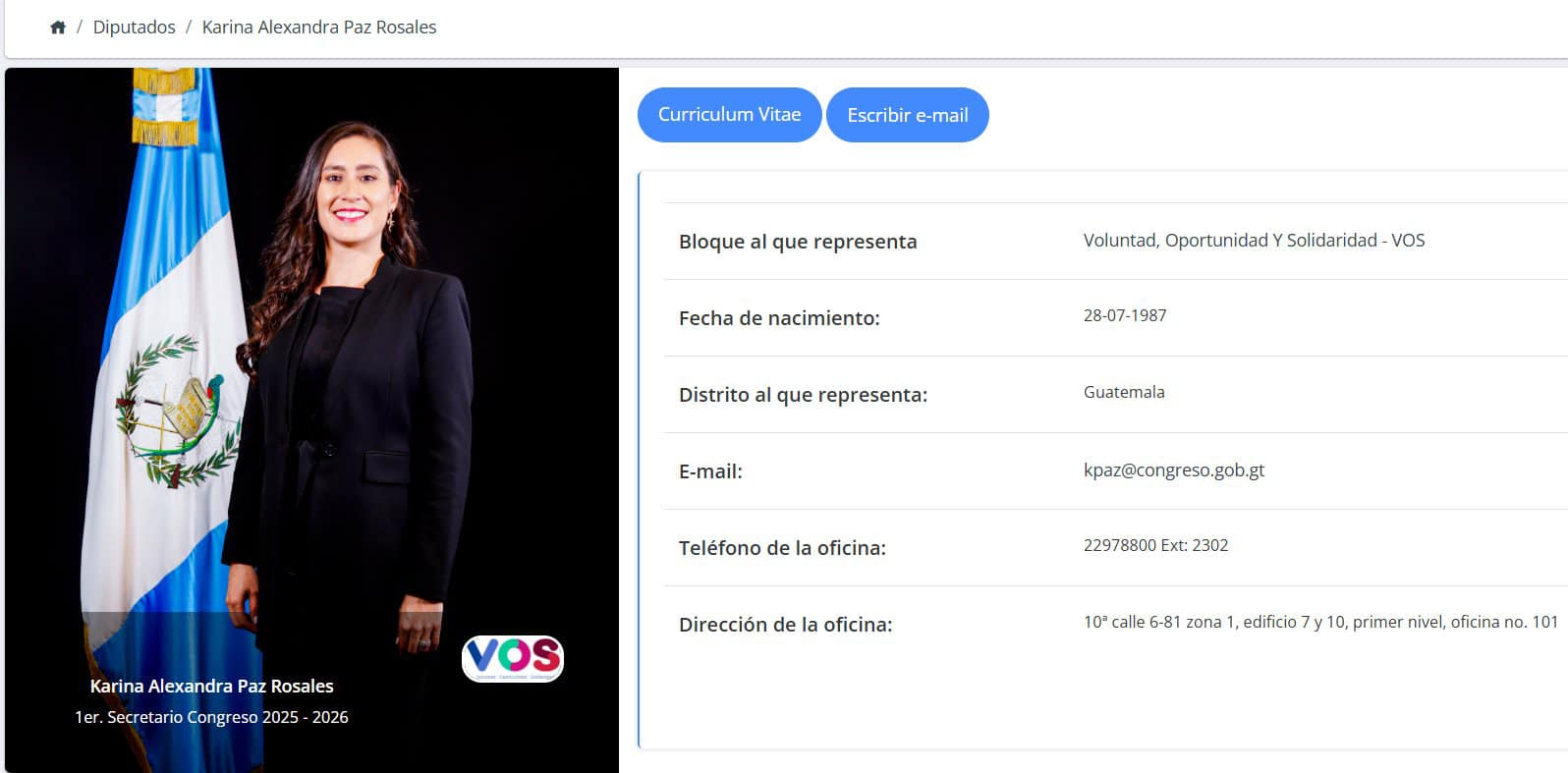Click the Escribir e-mail button
Viewport: 1568px width, 773px height.
click(x=907, y=115)
